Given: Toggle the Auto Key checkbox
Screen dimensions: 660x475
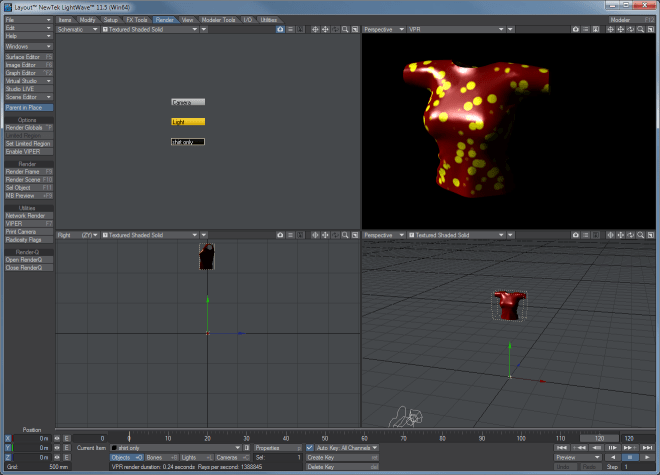Looking at the screenshot, I should pos(310,448).
